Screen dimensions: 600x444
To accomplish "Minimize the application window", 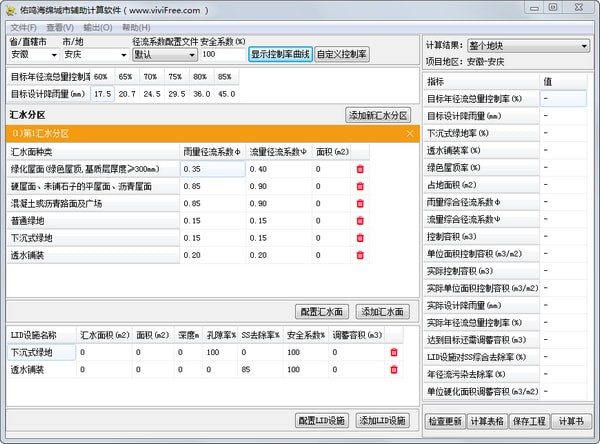I will [x=535, y=8].
